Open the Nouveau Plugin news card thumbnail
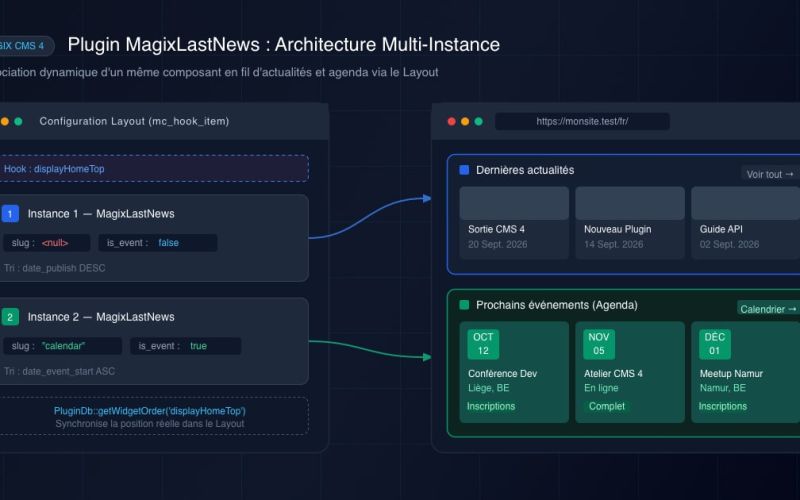The height and width of the screenshot is (500, 800). (630, 203)
